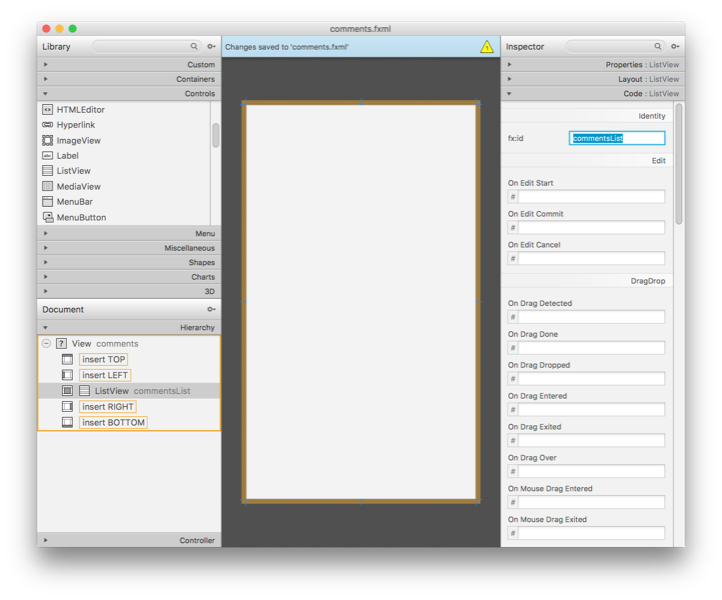The width and height of the screenshot is (722, 600).
Task: Open the Document panel gear menu
Action: coord(211,310)
